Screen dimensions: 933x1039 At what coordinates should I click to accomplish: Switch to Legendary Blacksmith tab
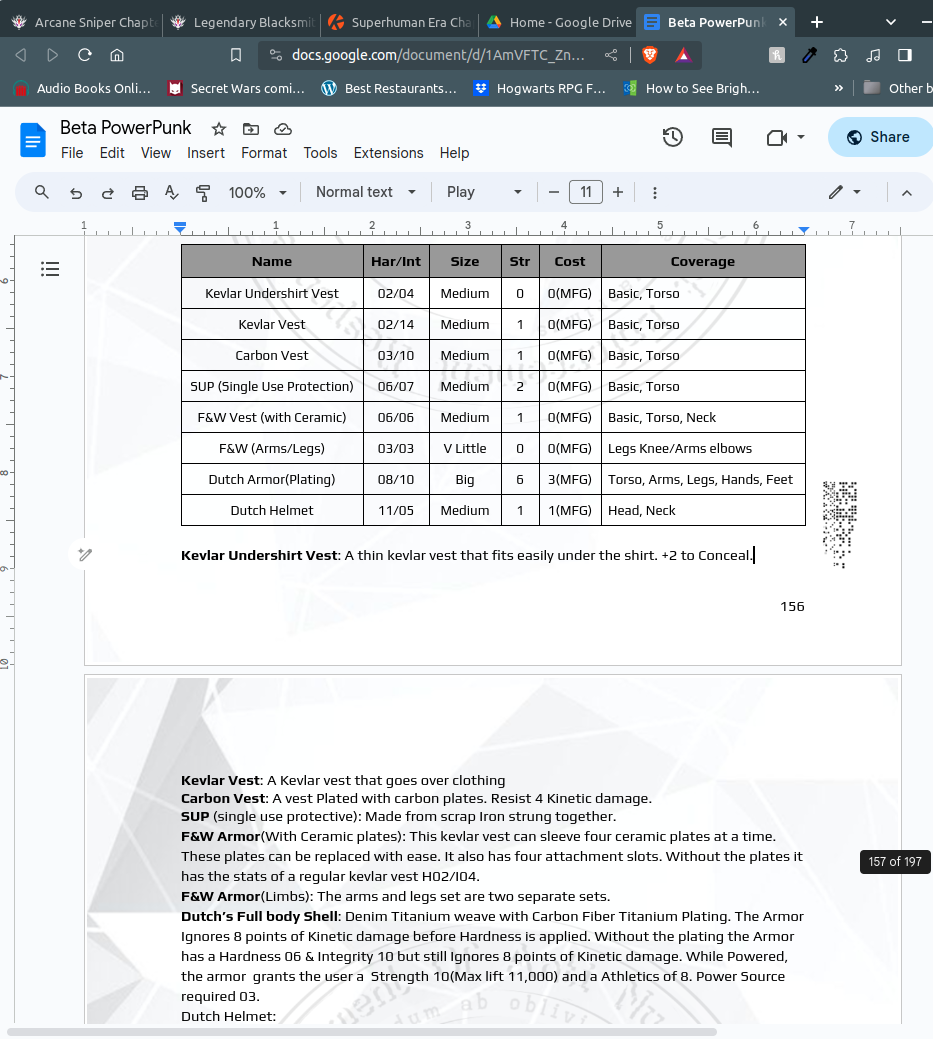coord(242,22)
